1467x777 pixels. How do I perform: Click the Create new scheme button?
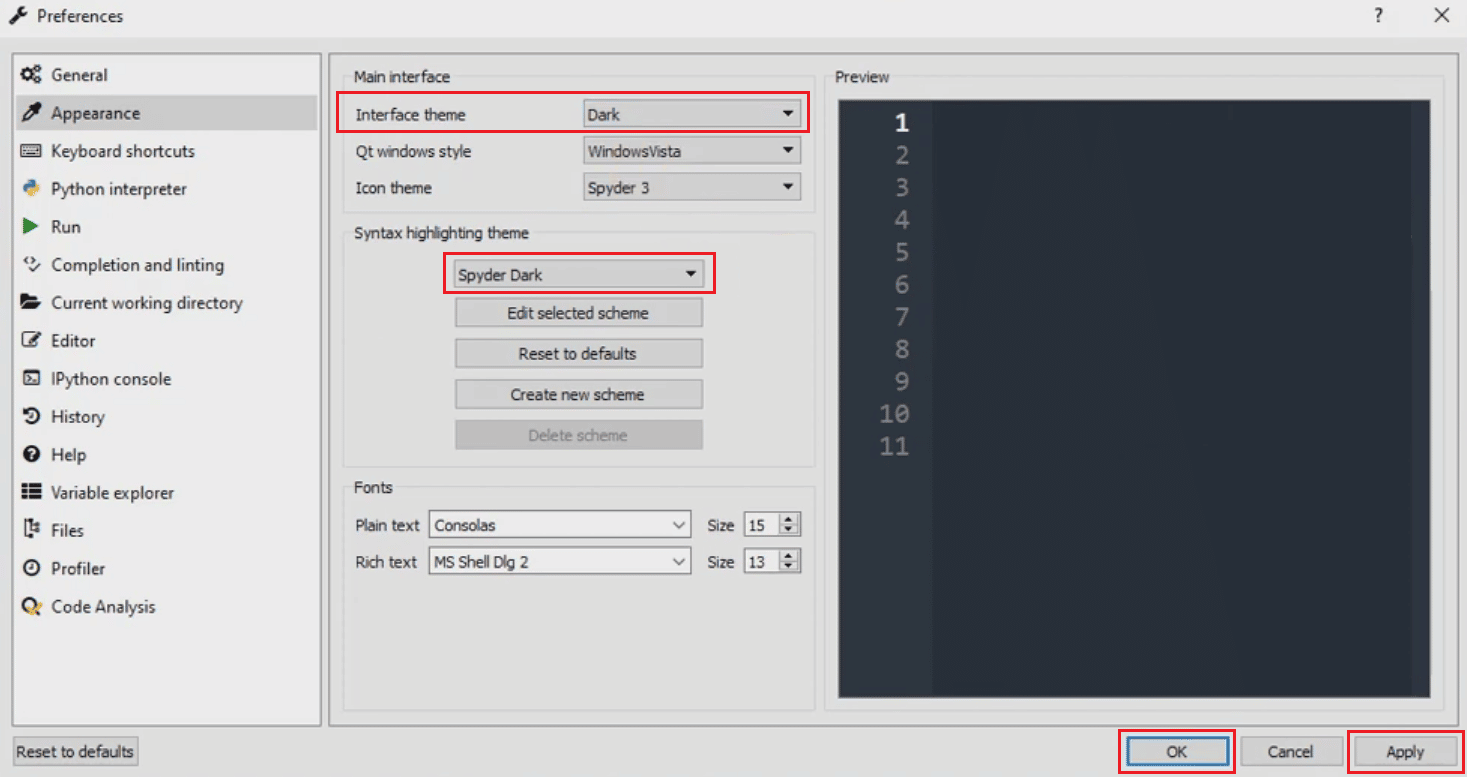pyautogui.click(x=578, y=394)
